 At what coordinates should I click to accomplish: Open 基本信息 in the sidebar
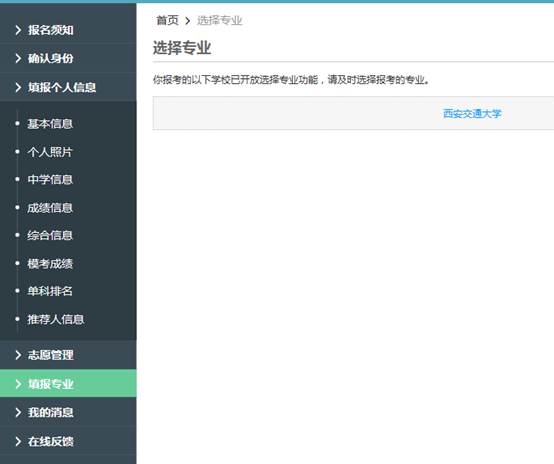(x=50, y=124)
